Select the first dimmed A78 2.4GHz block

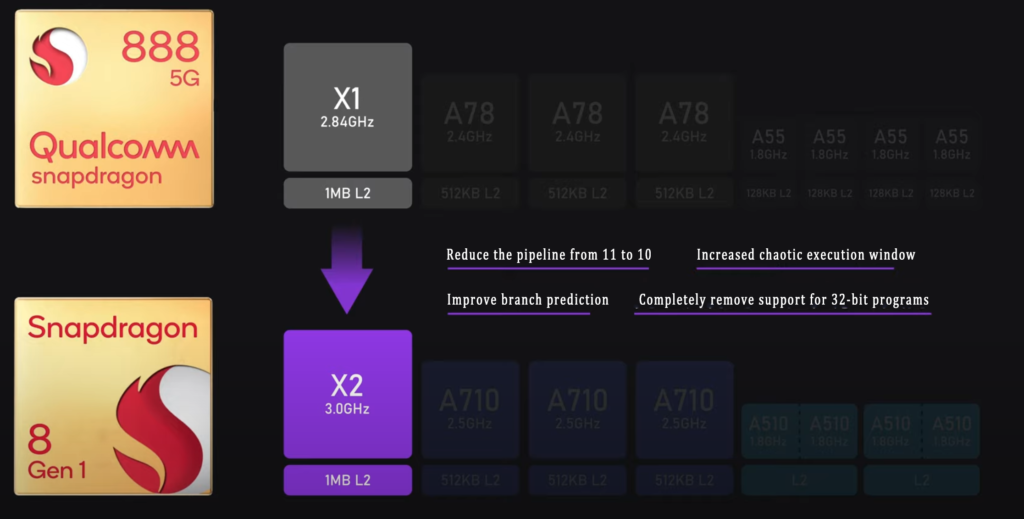click(470, 123)
